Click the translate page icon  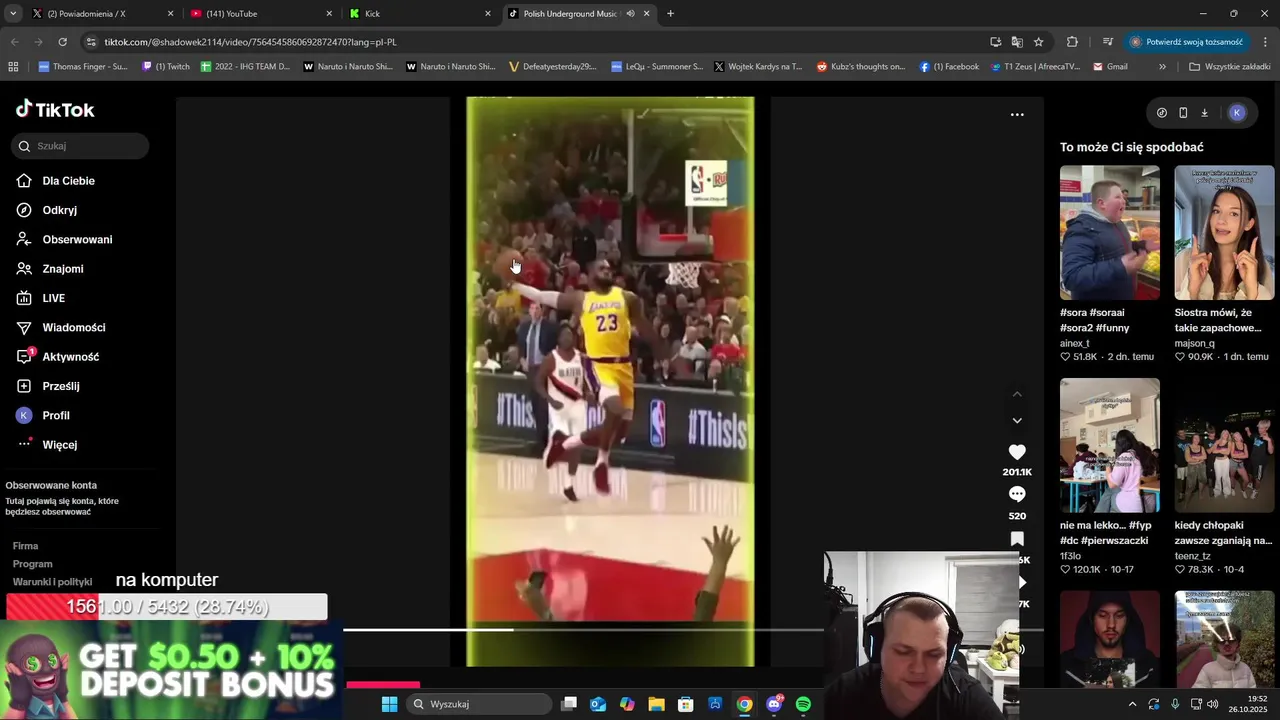(1017, 42)
